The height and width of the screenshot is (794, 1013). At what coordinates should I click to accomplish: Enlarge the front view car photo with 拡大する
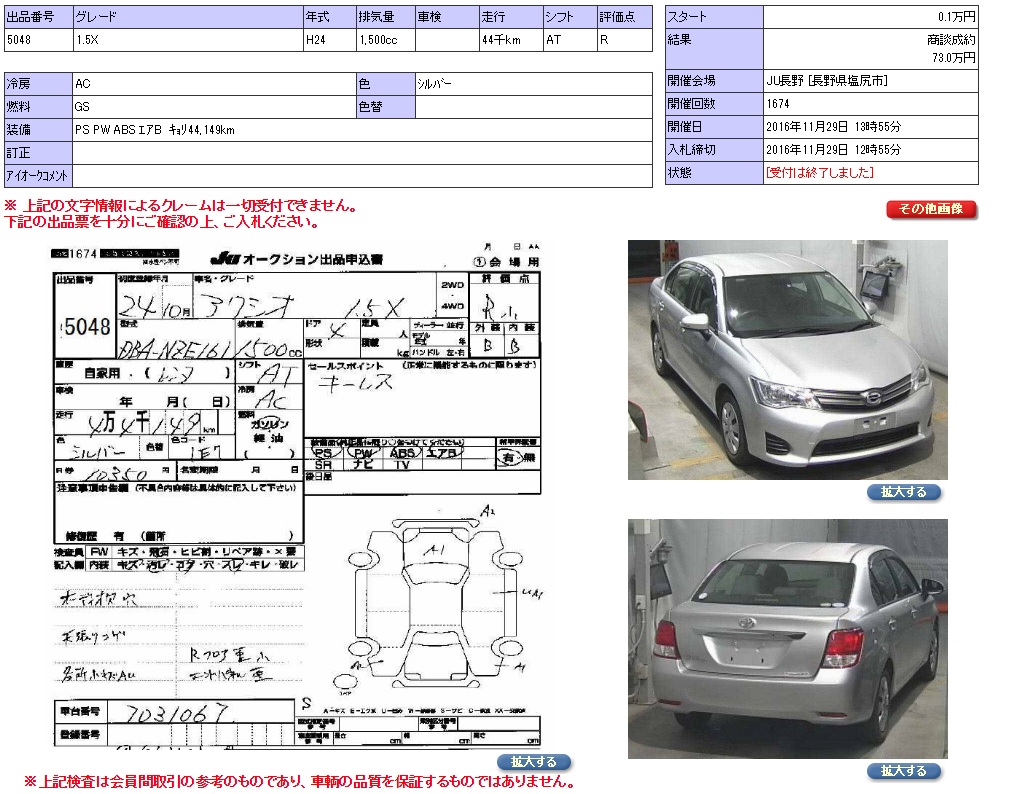point(903,492)
